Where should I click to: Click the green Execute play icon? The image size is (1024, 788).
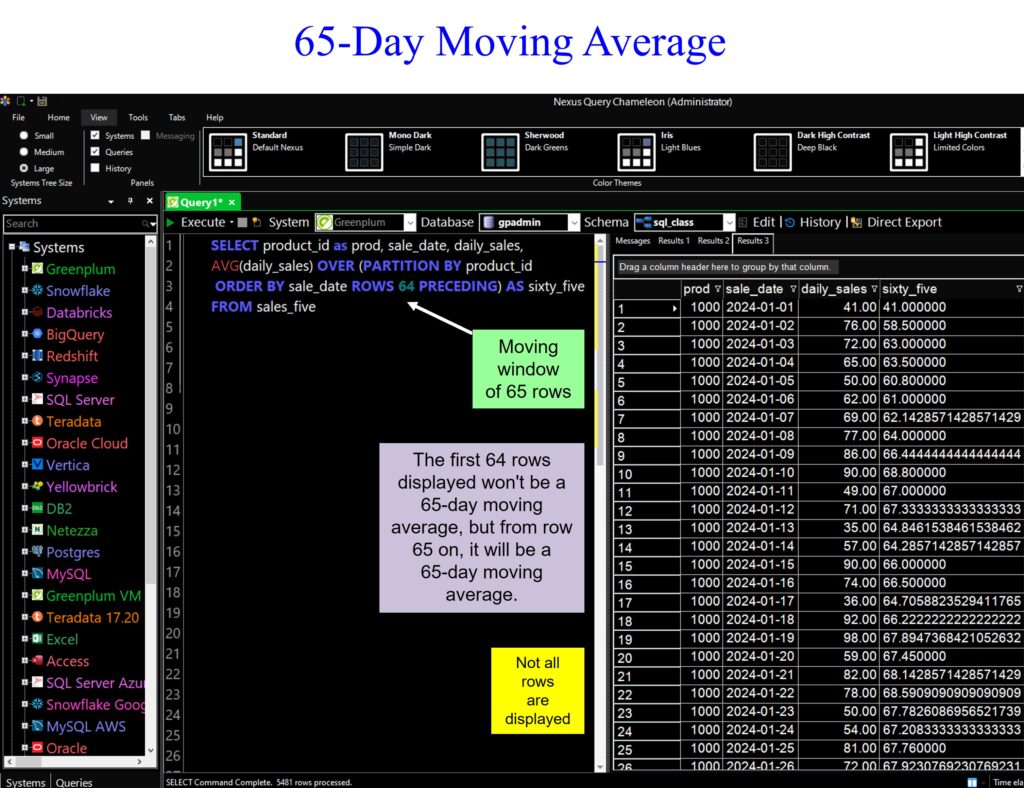pos(171,223)
